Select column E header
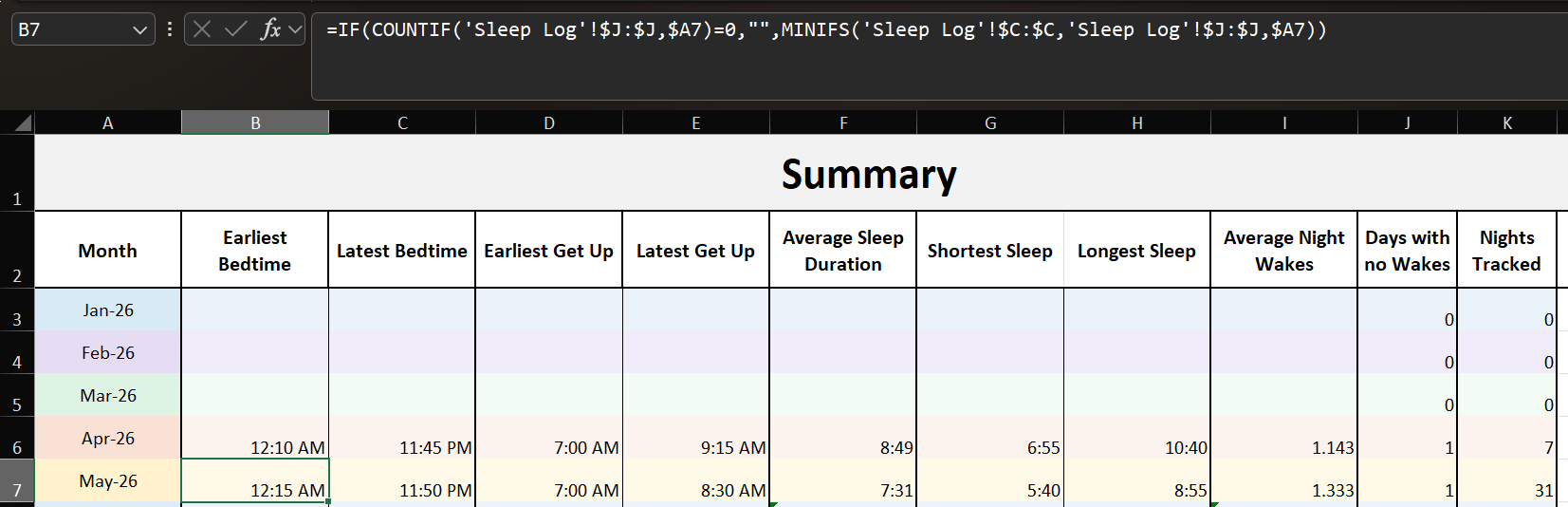This screenshot has width=1568, height=507. tap(696, 122)
